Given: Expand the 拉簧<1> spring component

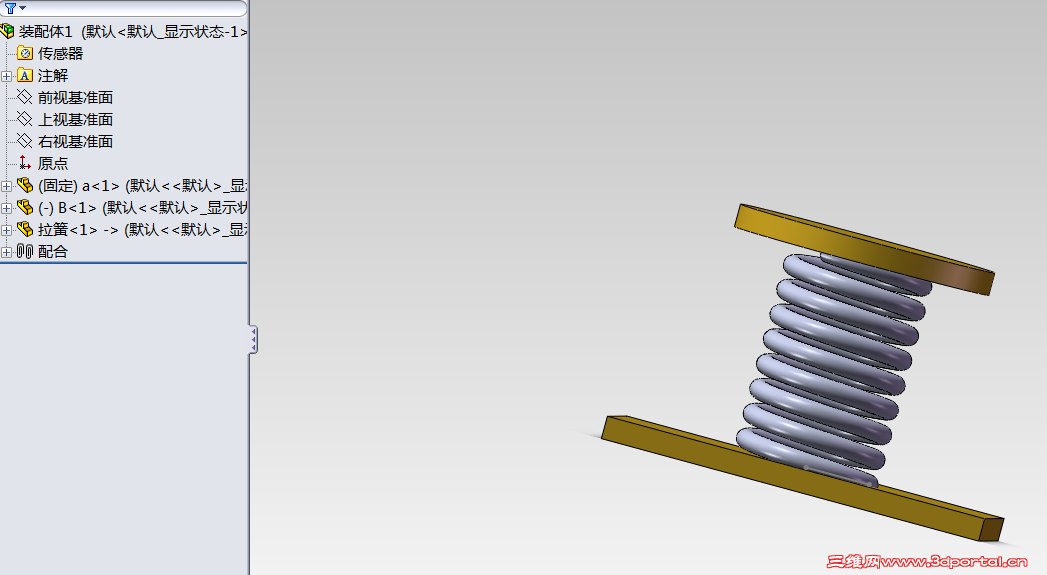Looking at the screenshot, I should 7,230.
